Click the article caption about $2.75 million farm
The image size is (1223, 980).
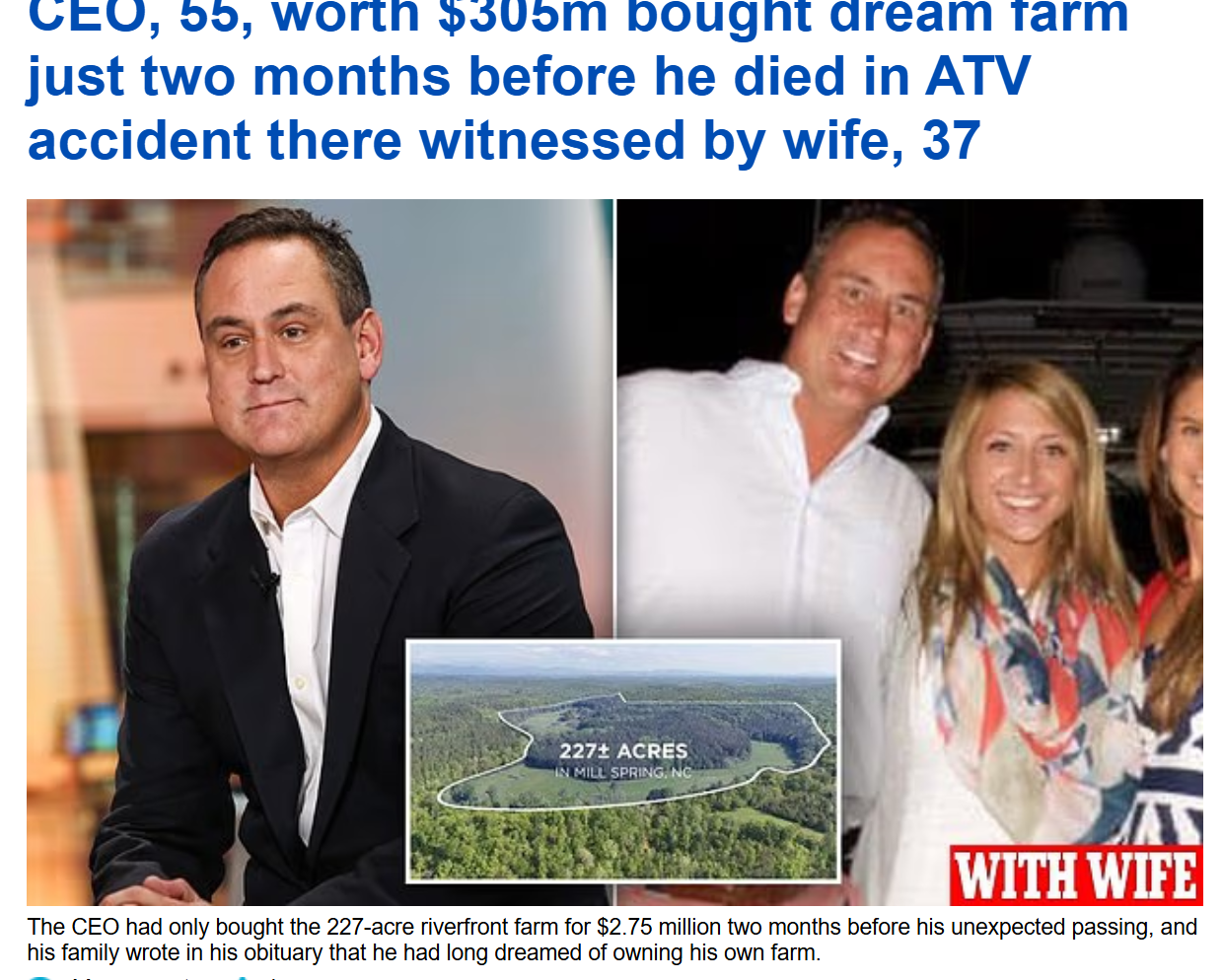coord(611,940)
